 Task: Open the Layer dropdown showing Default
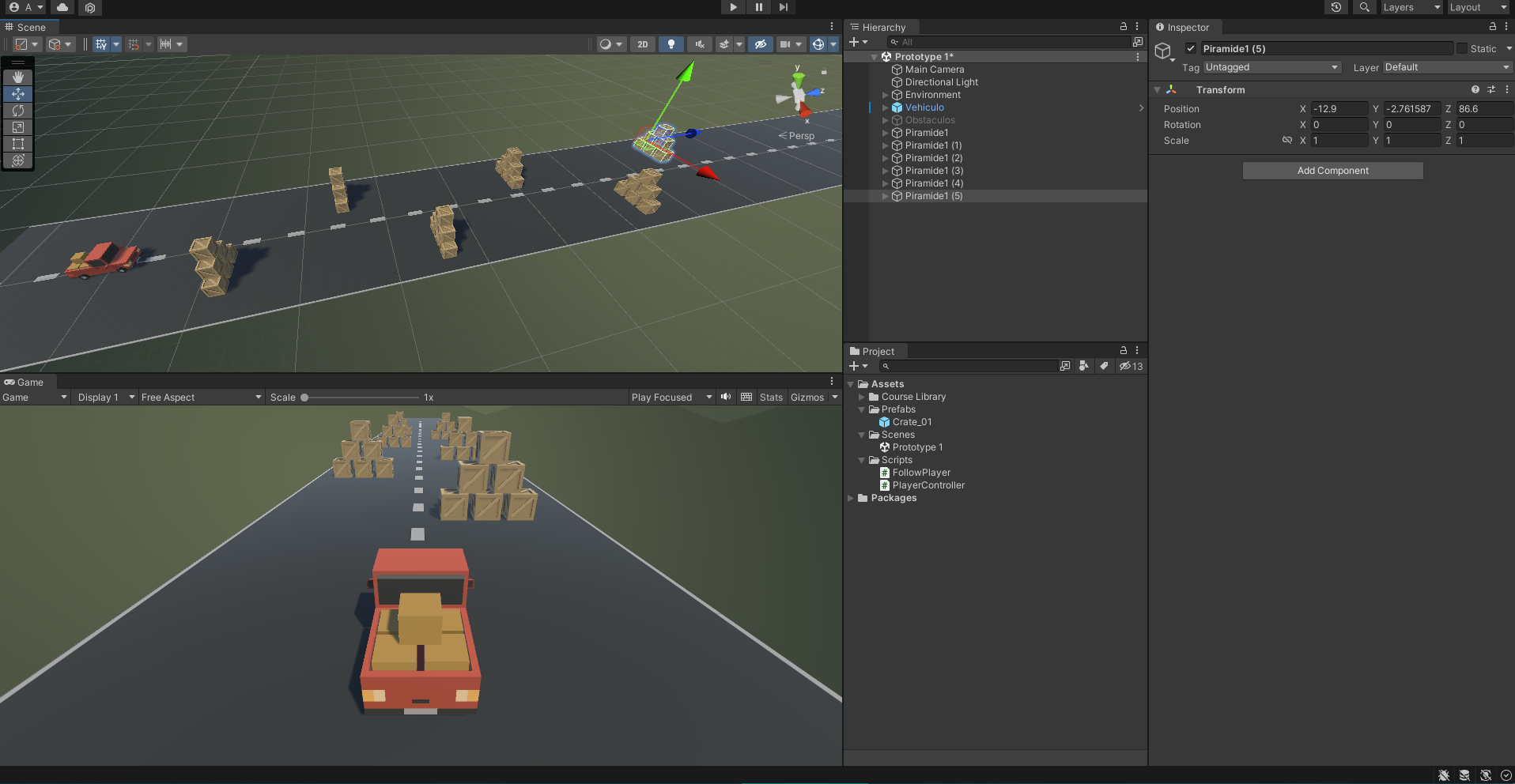(x=1448, y=67)
